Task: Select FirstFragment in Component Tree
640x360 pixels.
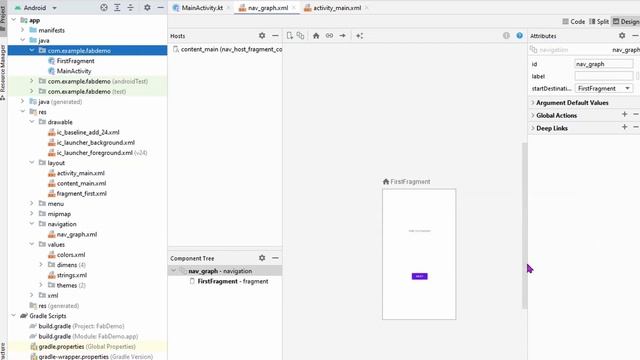Action: coord(233,281)
